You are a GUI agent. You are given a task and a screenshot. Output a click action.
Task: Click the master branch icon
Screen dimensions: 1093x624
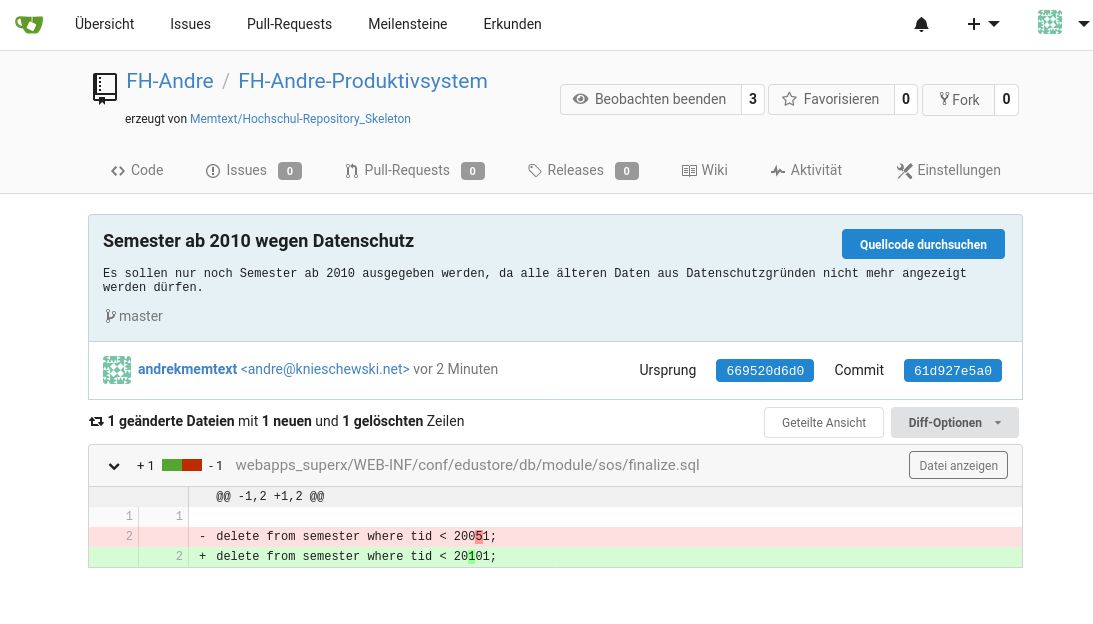pos(110,316)
